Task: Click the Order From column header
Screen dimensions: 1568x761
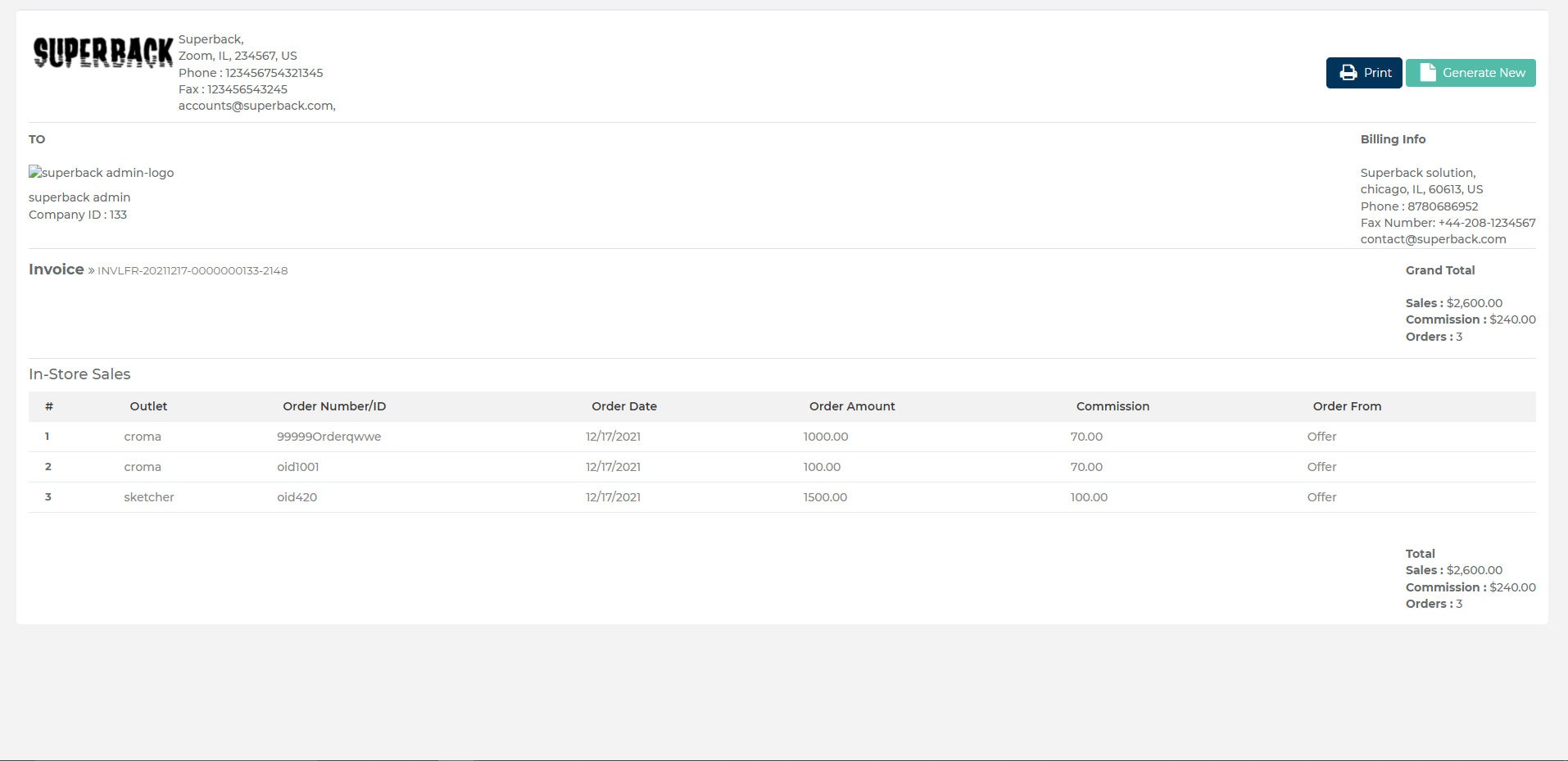Action: (1347, 406)
